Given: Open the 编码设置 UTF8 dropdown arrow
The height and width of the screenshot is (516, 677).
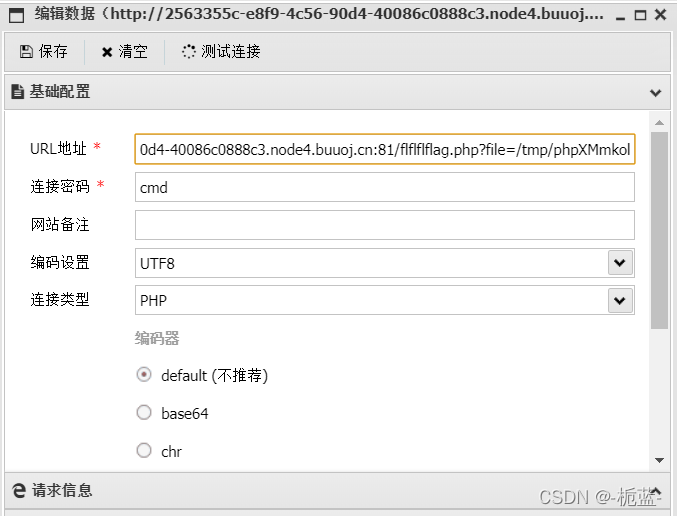Looking at the screenshot, I should (620, 263).
